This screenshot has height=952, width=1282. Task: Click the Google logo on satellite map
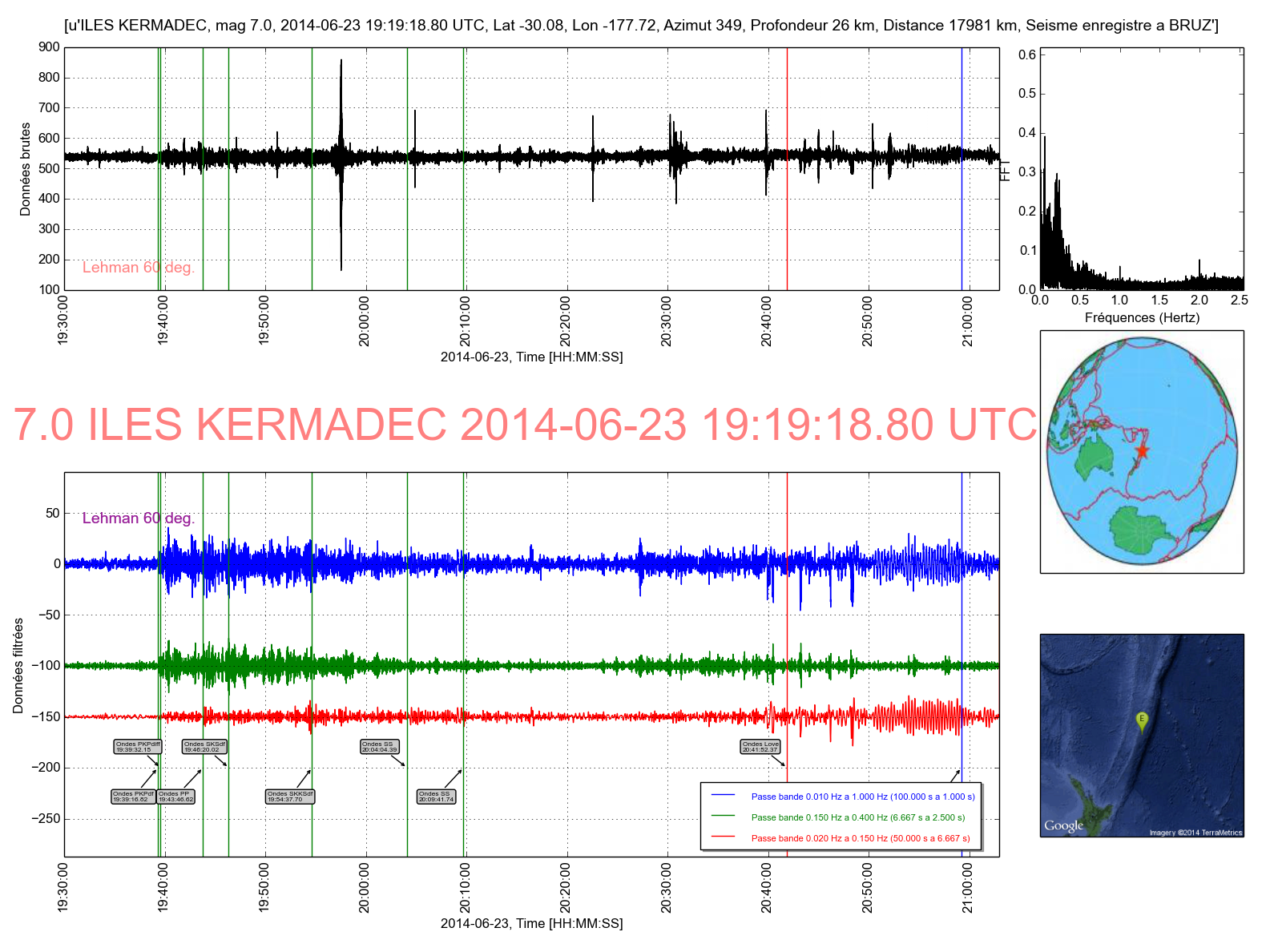[1063, 825]
